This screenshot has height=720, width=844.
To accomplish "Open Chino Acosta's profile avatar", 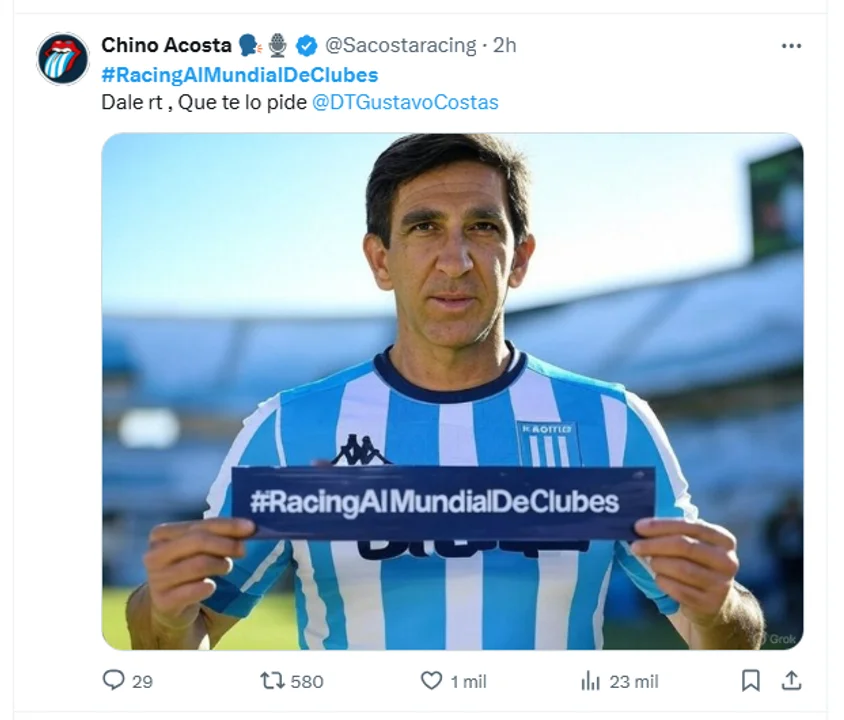I will click(x=62, y=59).
